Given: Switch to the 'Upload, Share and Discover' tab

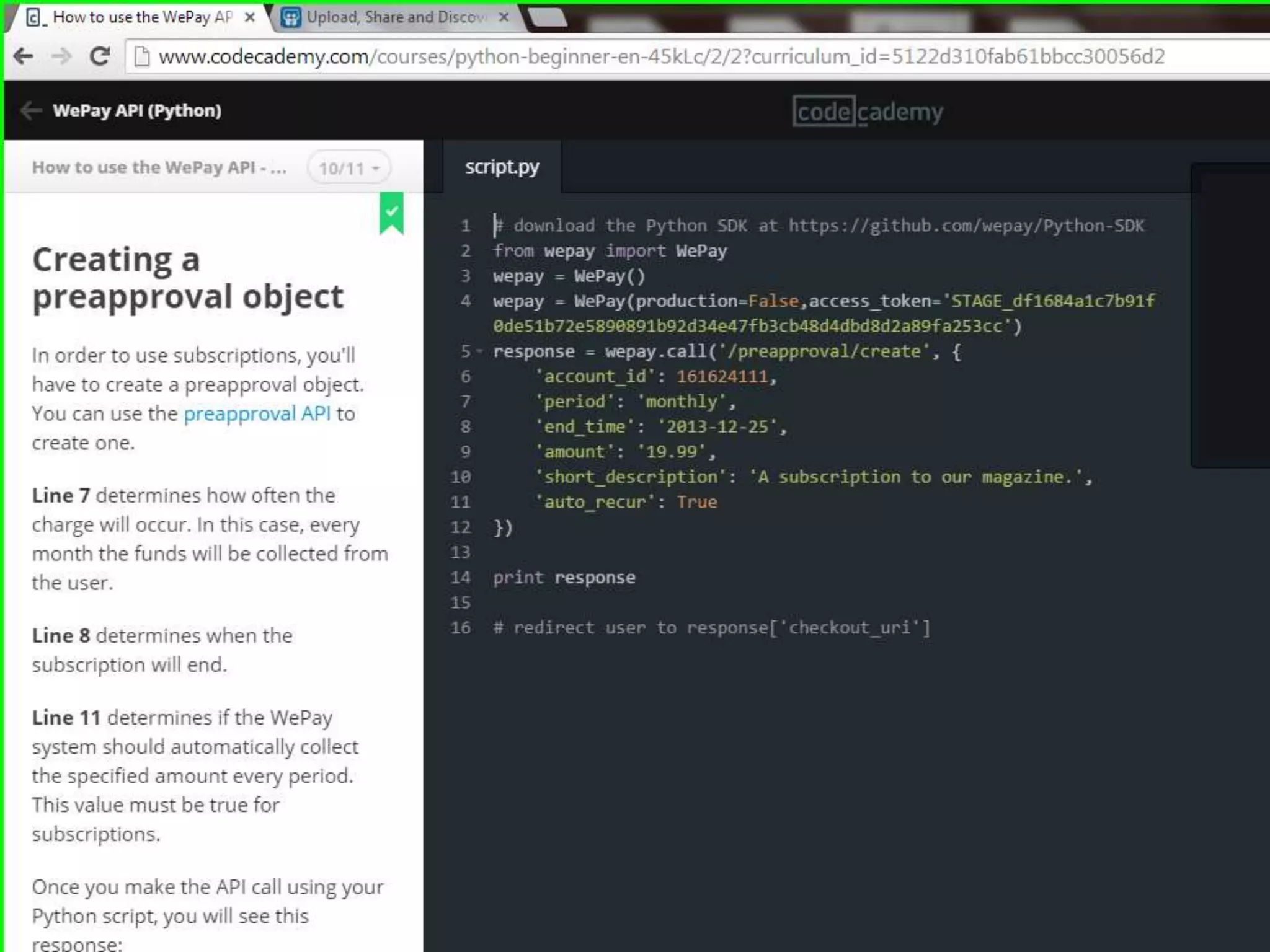Looking at the screenshot, I should (x=396, y=17).
